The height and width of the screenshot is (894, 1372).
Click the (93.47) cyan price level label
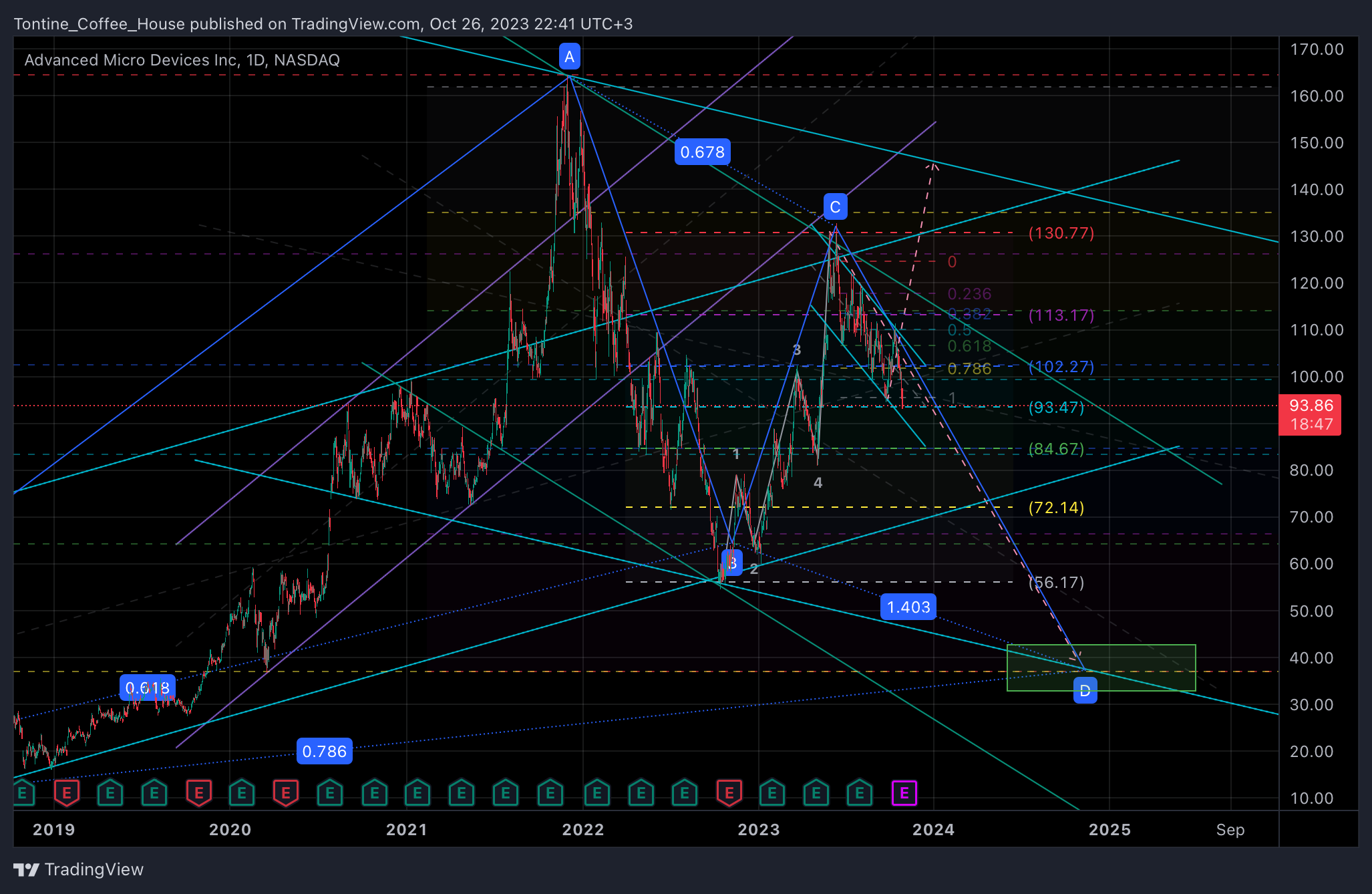[1056, 407]
